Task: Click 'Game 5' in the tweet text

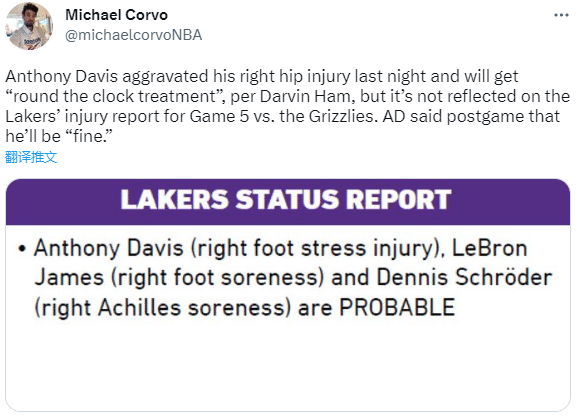Action: [219, 116]
